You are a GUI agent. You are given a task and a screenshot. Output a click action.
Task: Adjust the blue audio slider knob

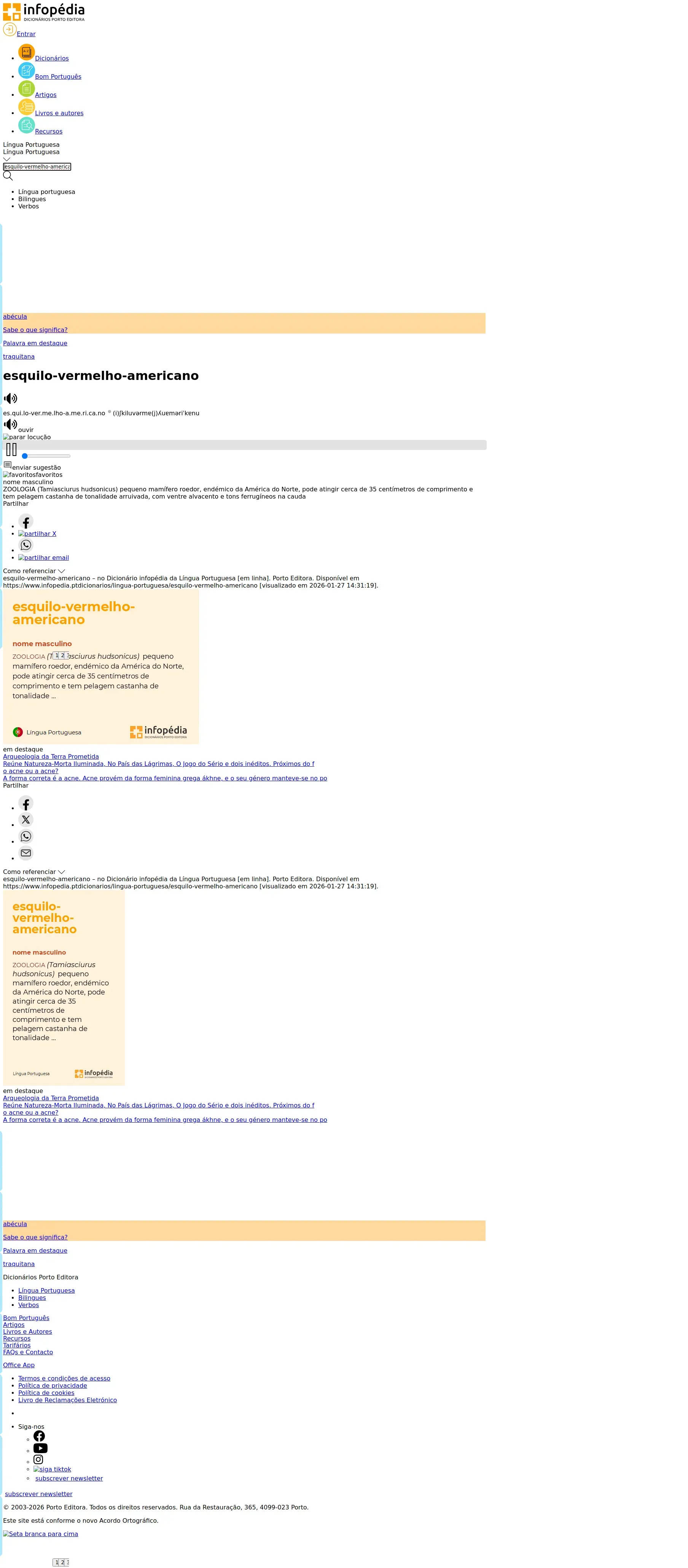(x=25, y=456)
